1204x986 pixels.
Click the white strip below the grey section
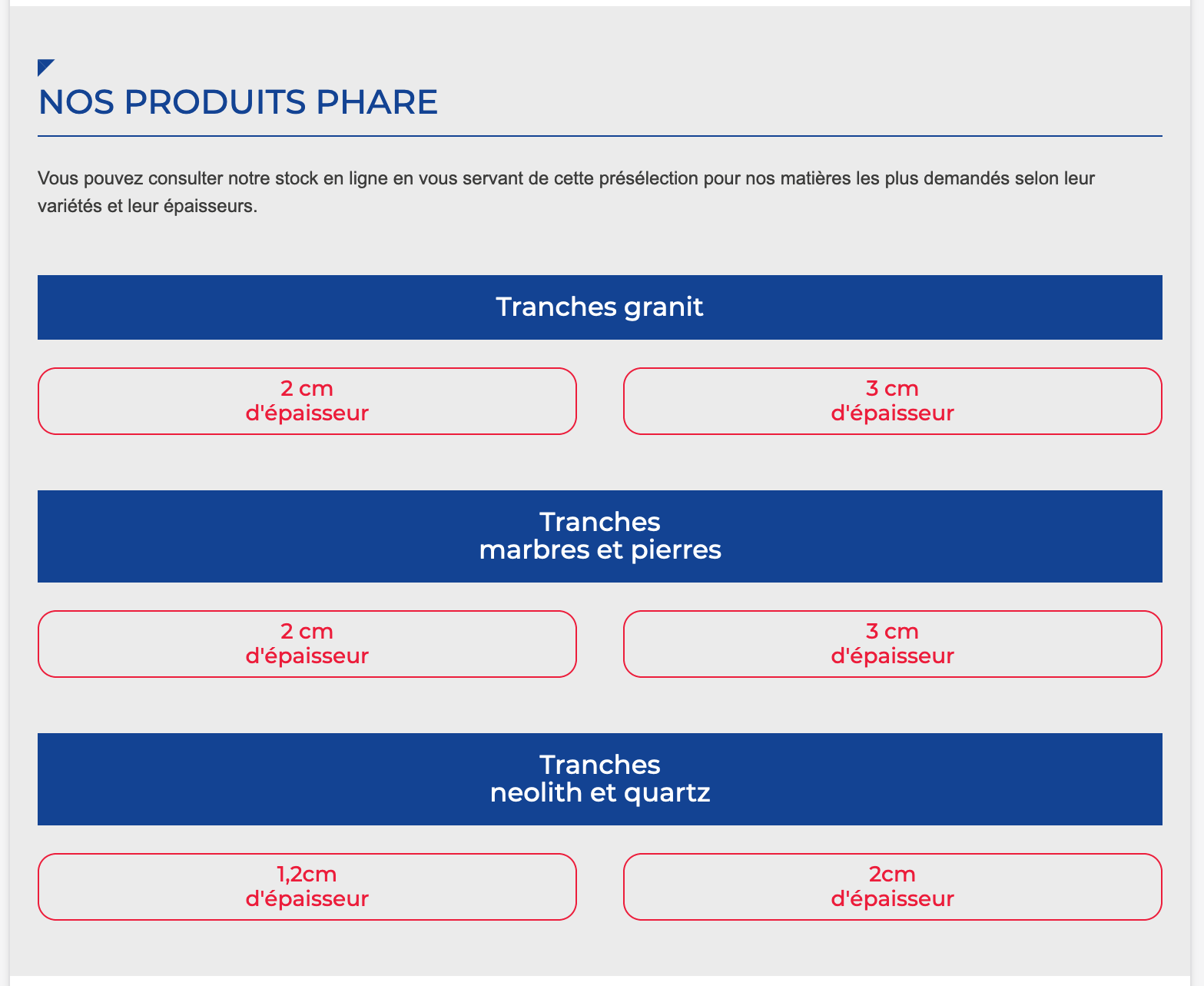600,981
